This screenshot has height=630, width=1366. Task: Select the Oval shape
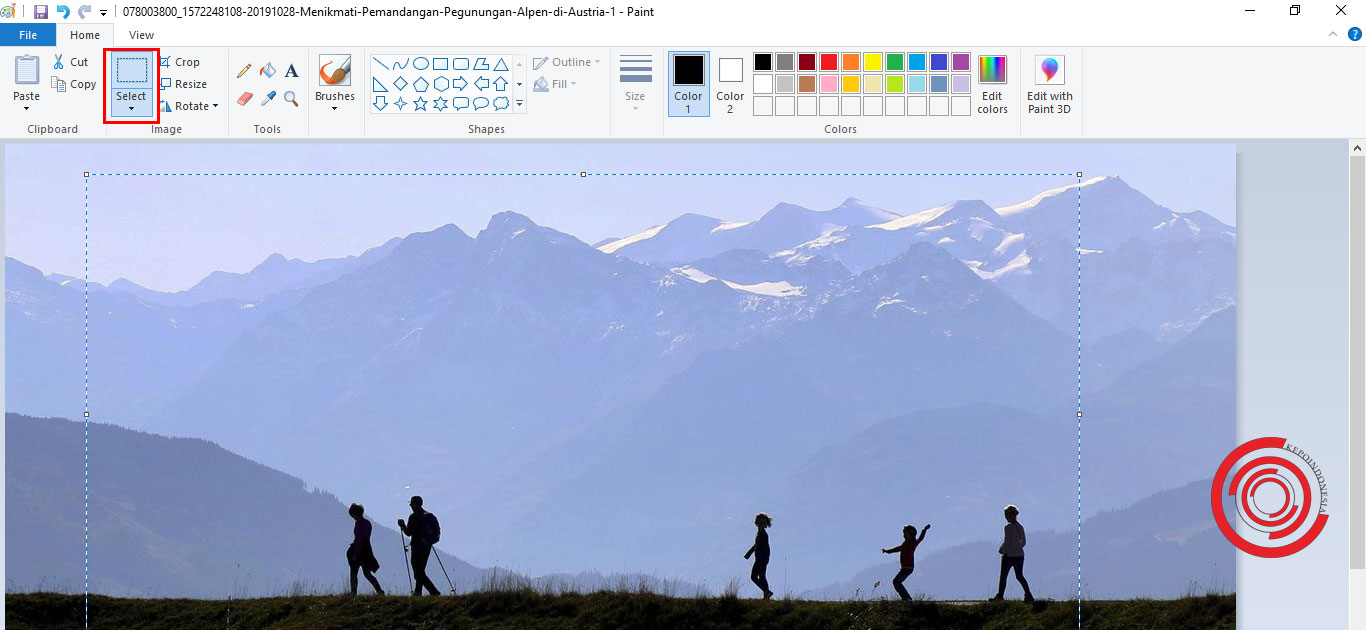422,63
